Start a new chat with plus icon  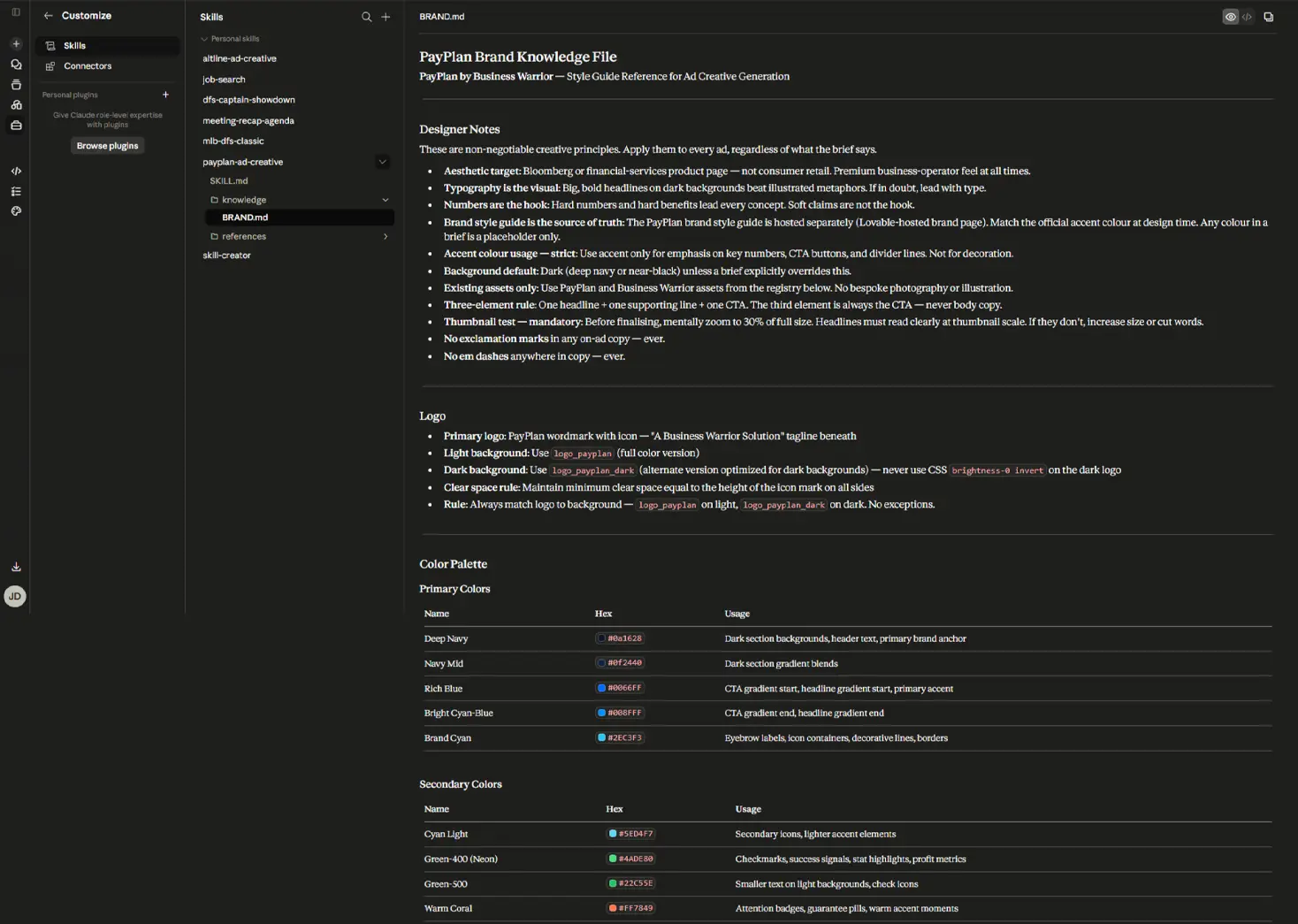[16, 43]
